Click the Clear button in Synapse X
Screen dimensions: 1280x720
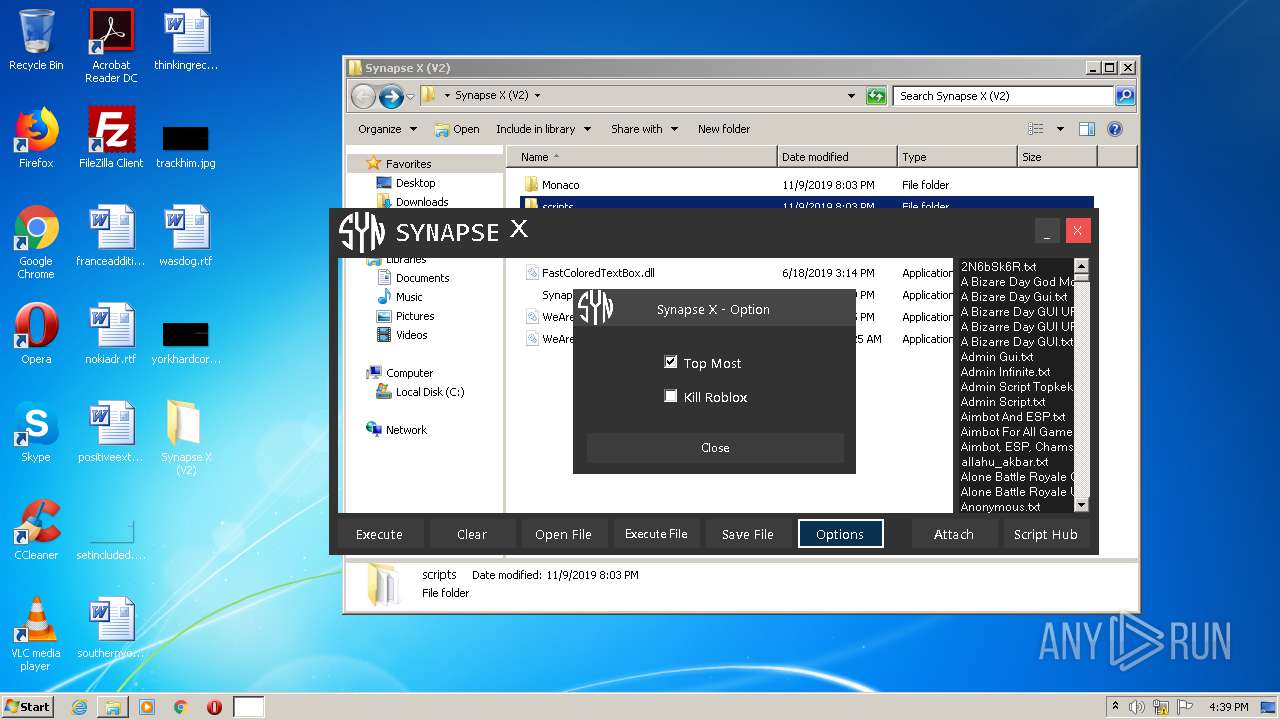[472, 534]
